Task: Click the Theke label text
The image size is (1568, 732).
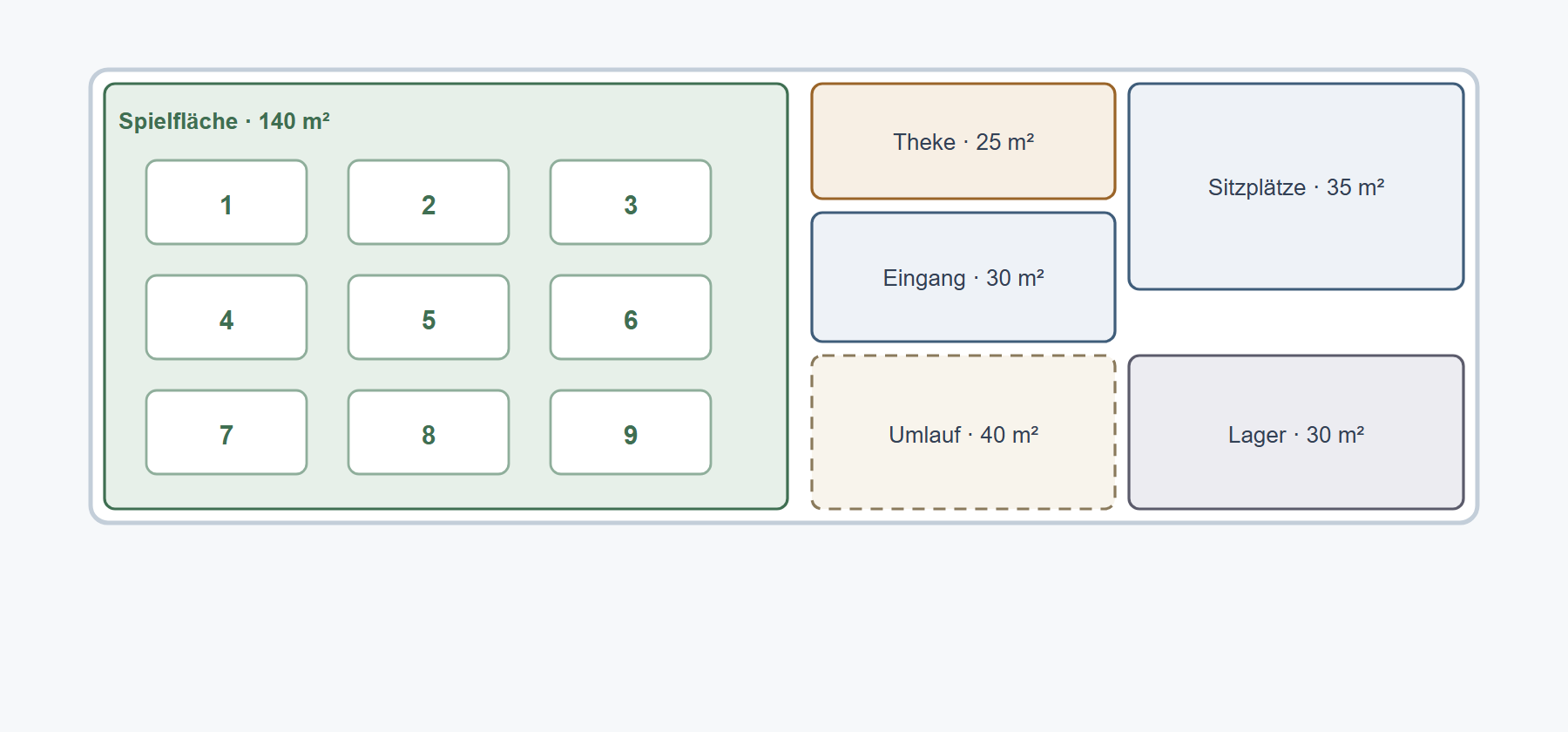Action: pyautogui.click(x=963, y=142)
